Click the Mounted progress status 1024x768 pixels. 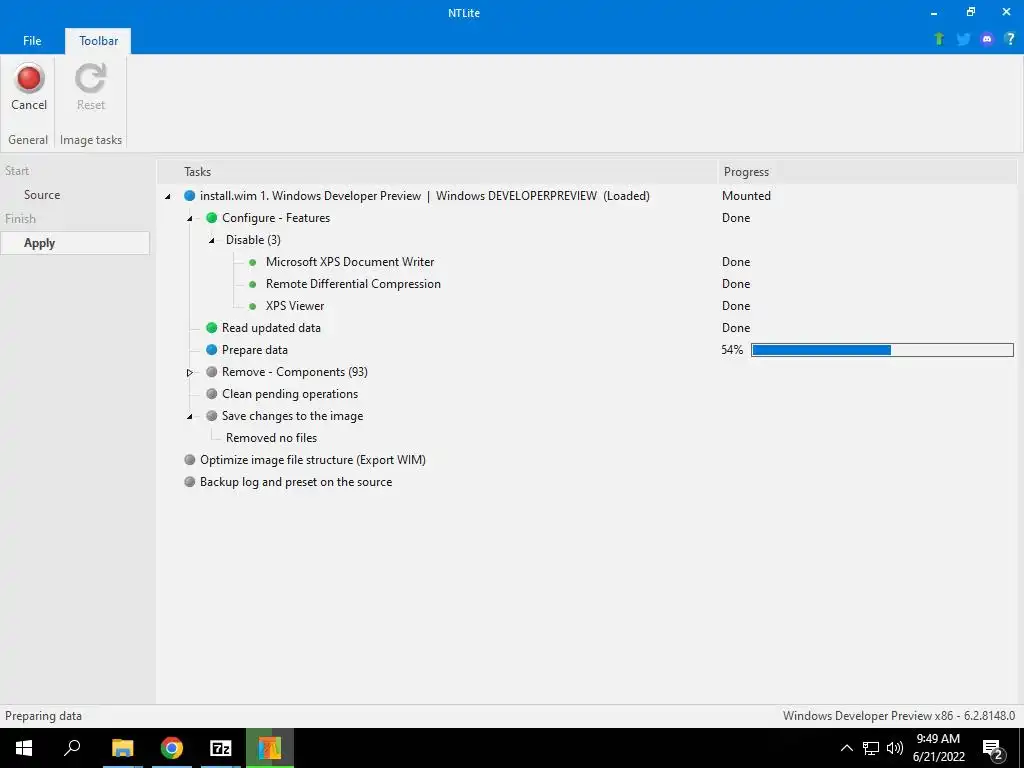pos(746,195)
